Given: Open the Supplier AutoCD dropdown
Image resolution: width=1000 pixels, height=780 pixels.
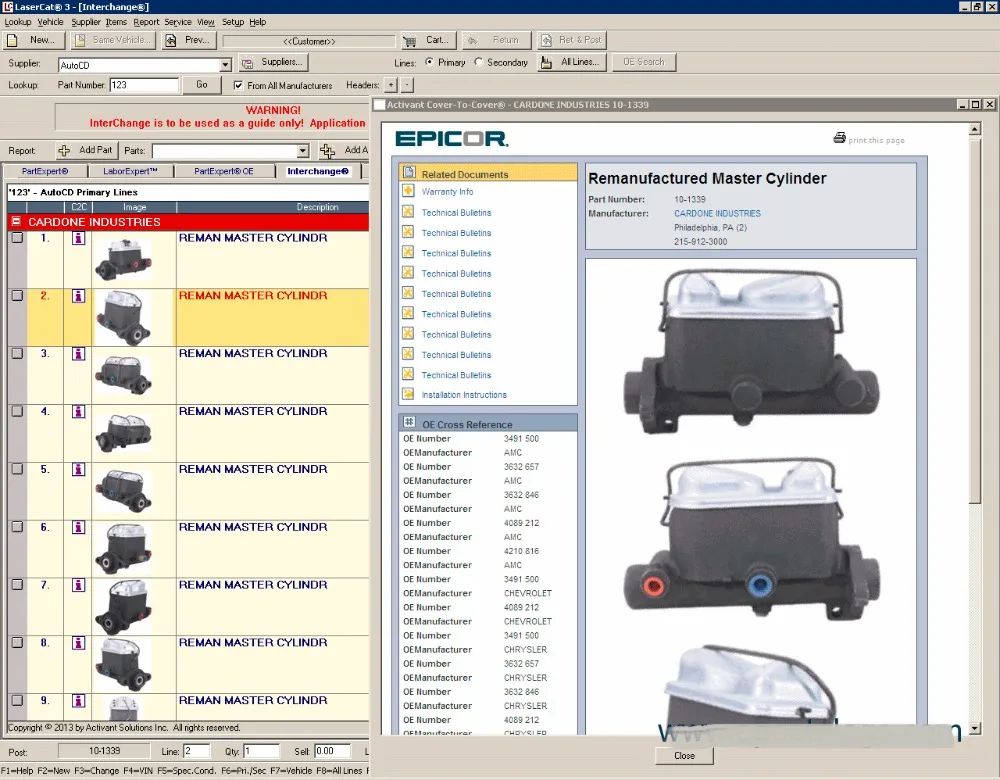Looking at the screenshot, I should (225, 65).
